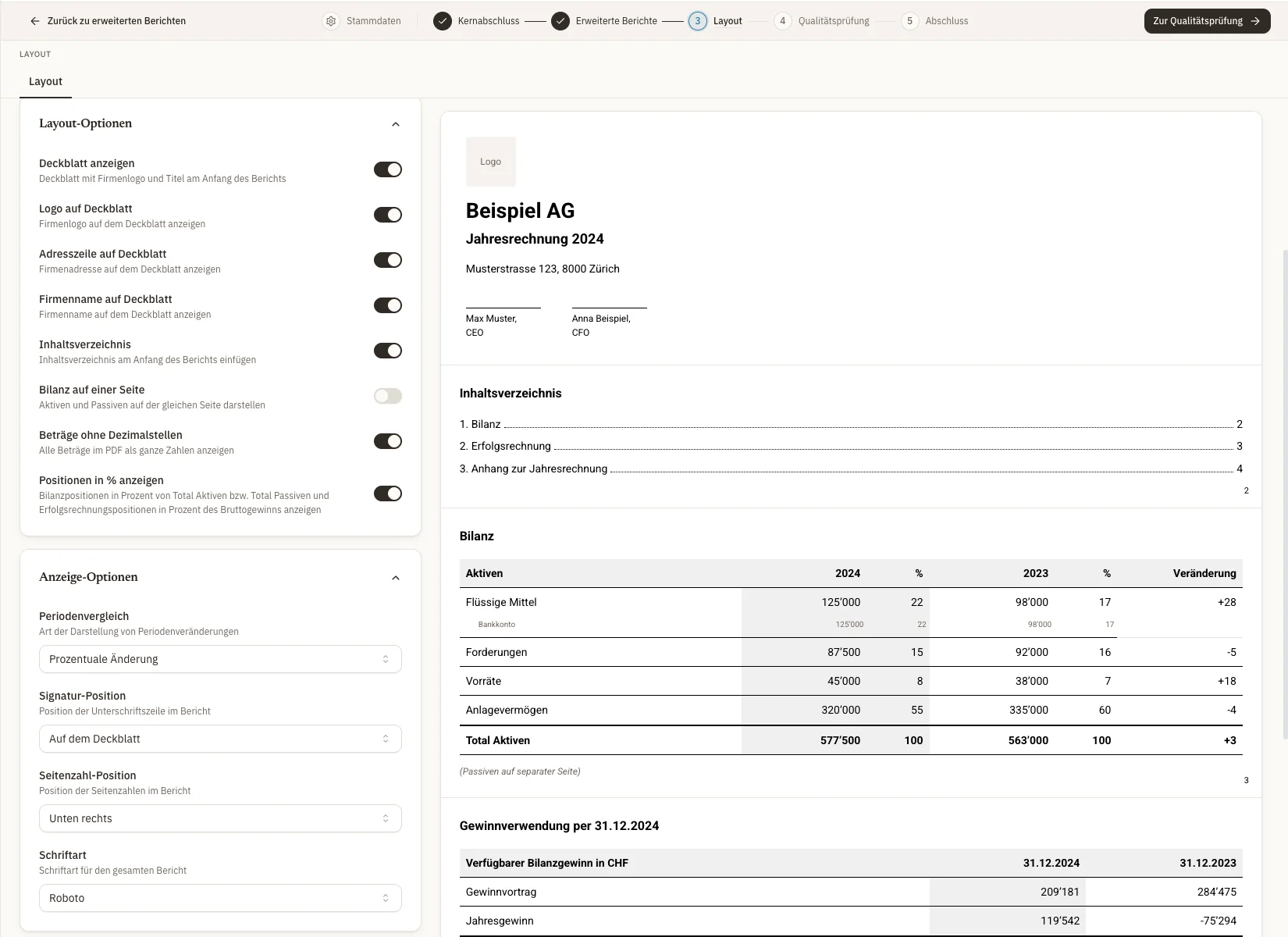Click the Jahresgewinn row label
The width and height of the screenshot is (1288, 937).
(500, 921)
